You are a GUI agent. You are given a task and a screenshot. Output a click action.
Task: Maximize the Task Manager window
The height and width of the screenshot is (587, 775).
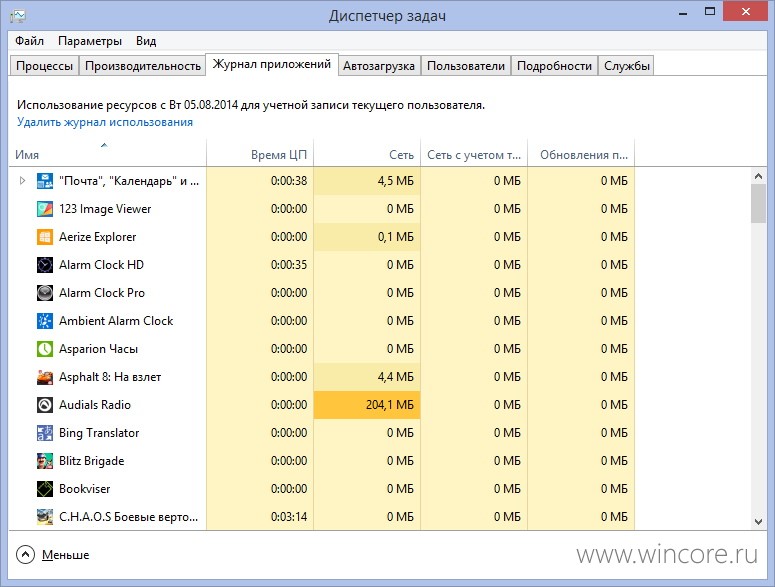[710, 12]
